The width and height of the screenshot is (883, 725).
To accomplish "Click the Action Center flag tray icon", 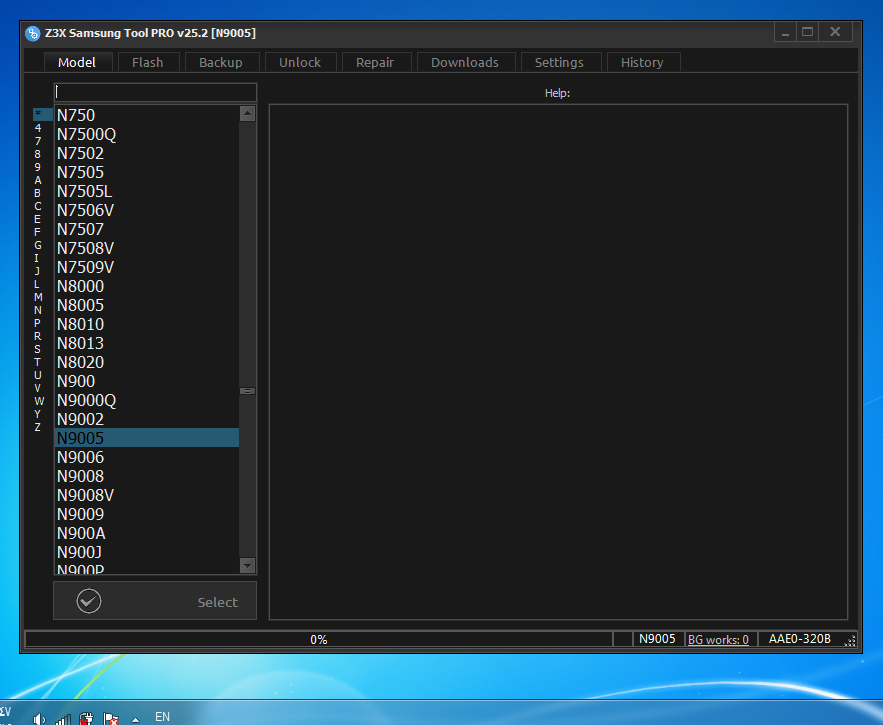I will [x=111, y=719].
